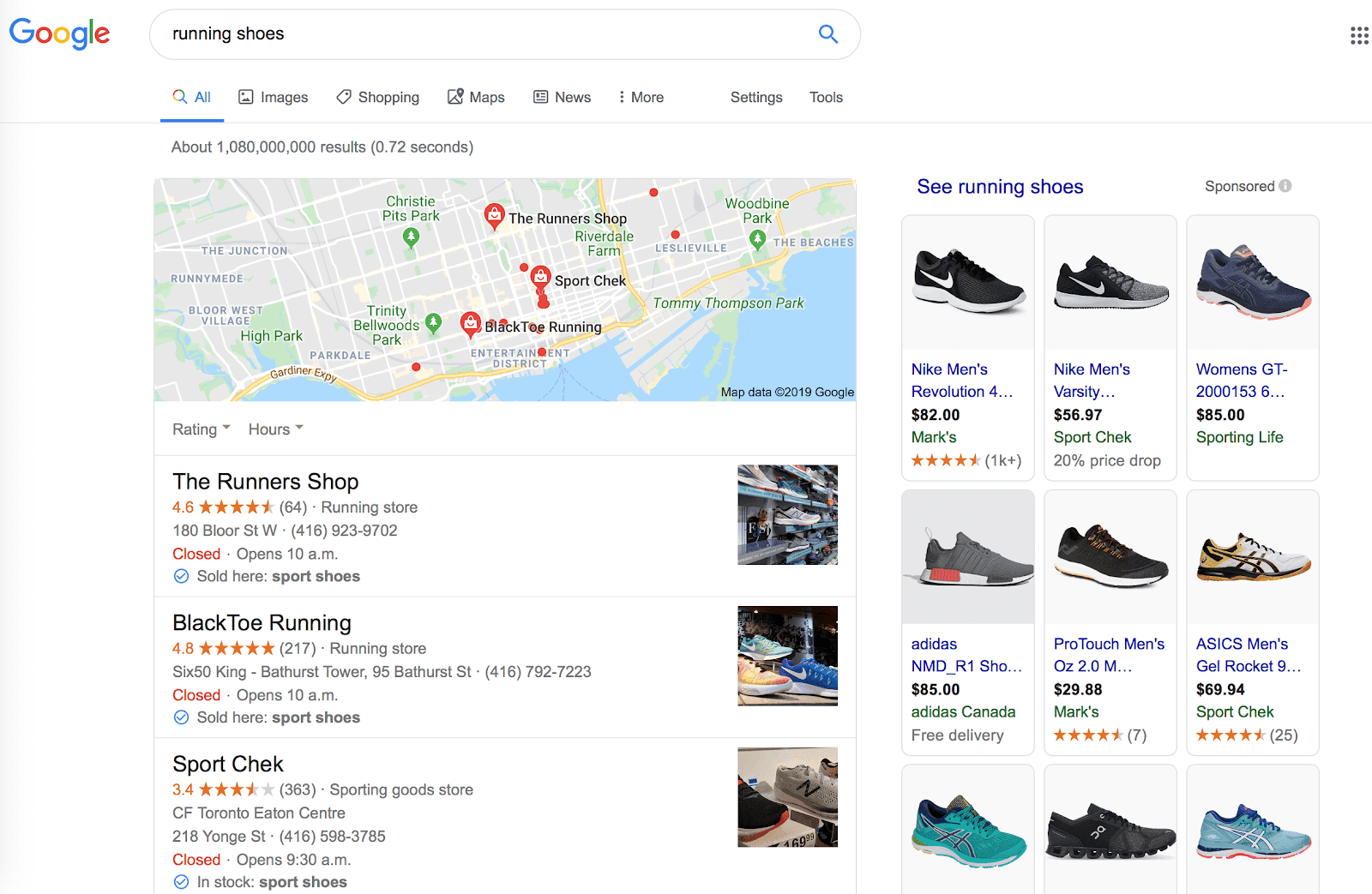
Task: Open The Runners Shop listing title
Action: click(x=266, y=482)
